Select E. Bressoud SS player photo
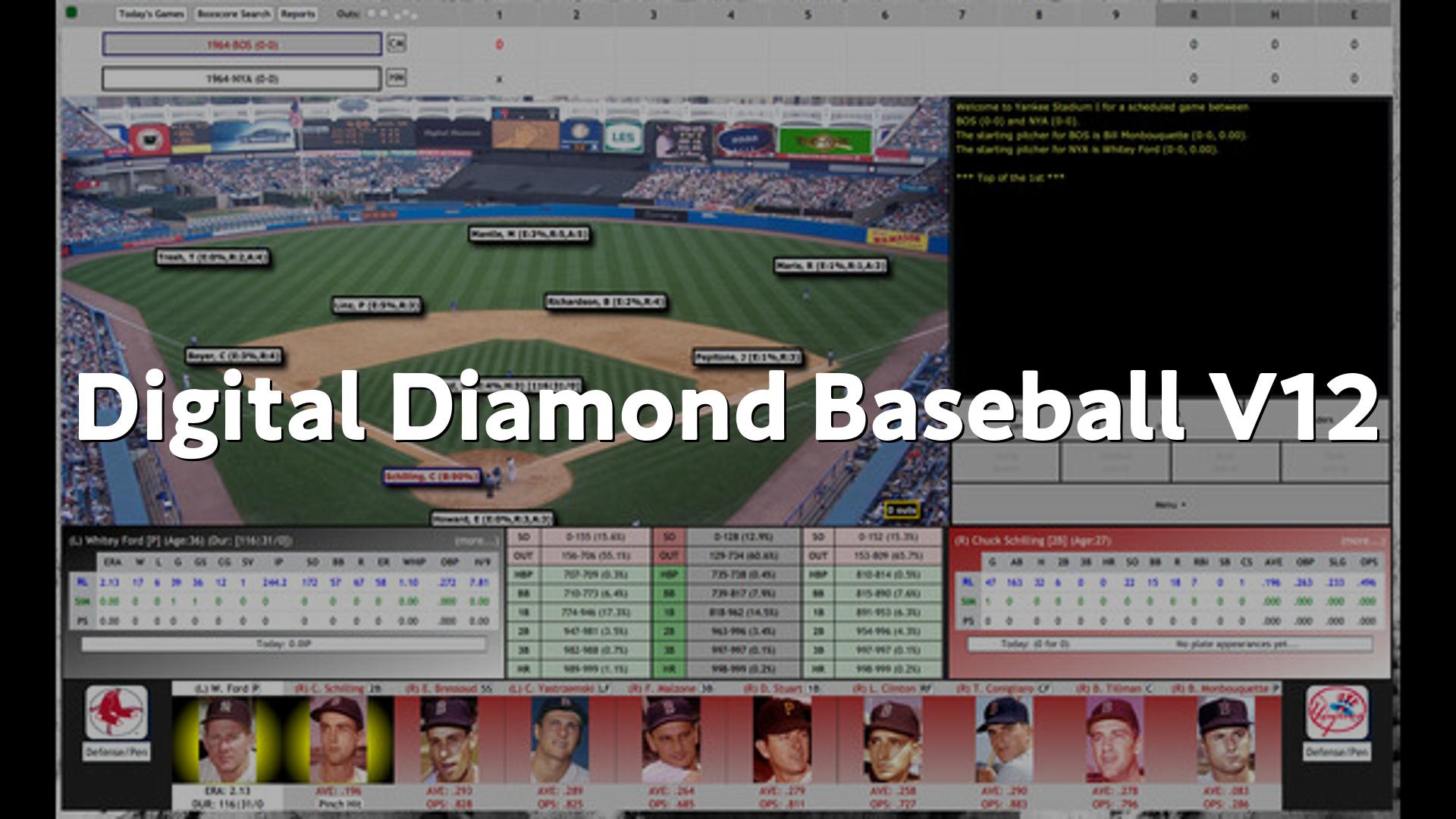 point(449,740)
